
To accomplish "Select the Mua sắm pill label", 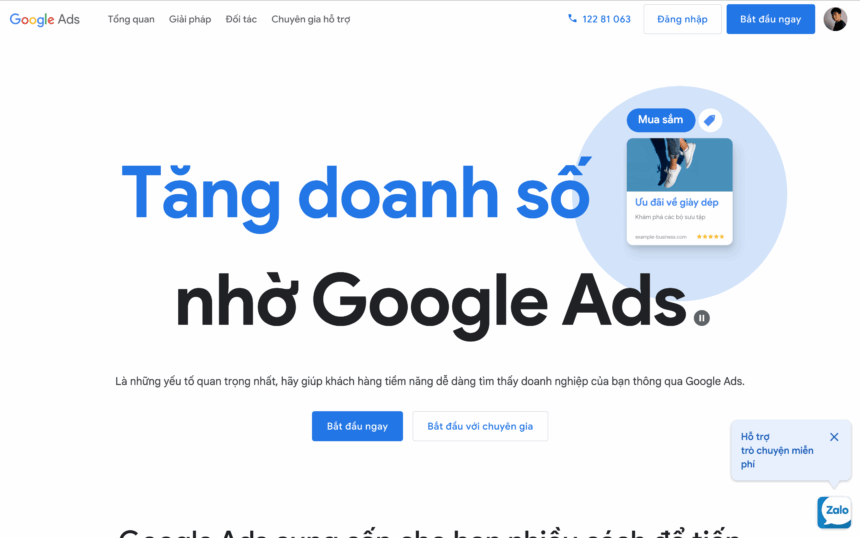I will 661,120.
